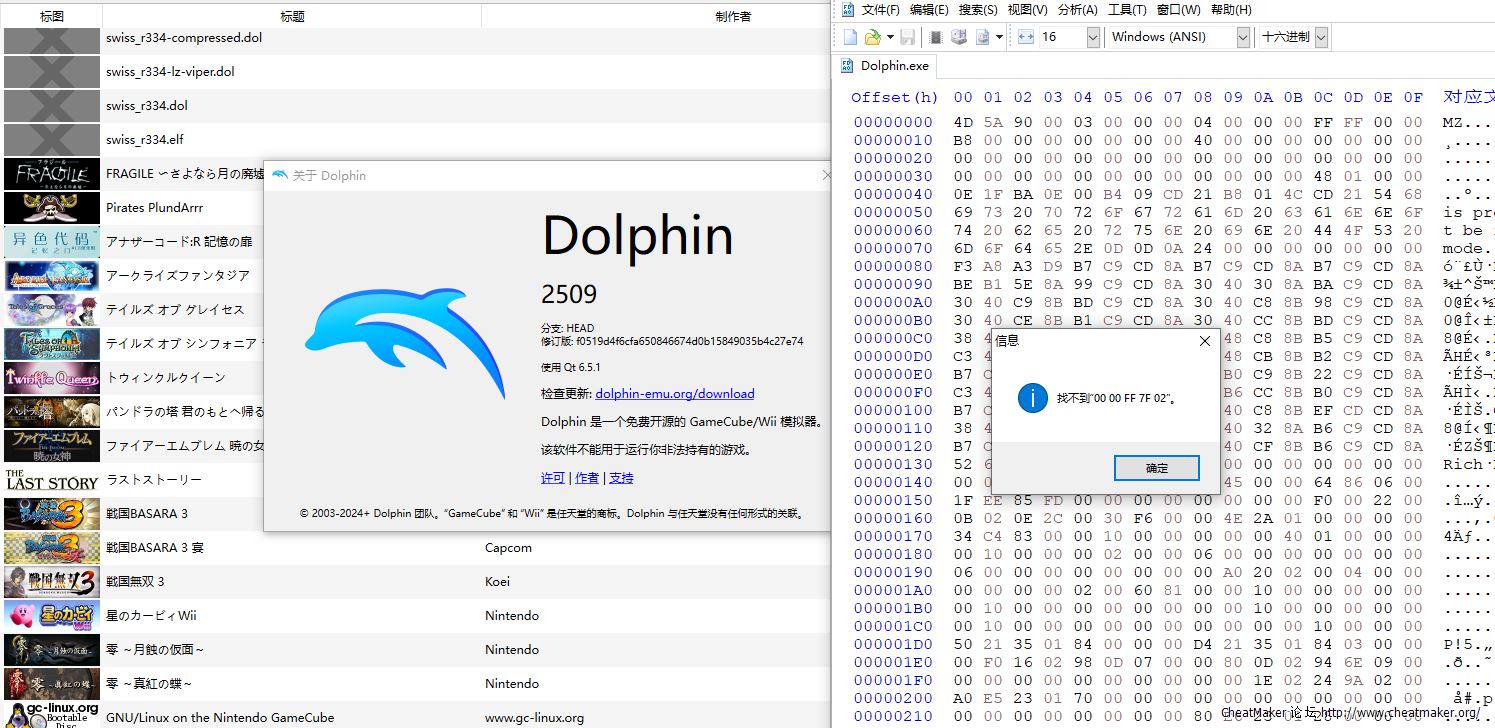The height and width of the screenshot is (728, 1495).
Task: Expand the recent files arrow beside Open
Action: [890, 37]
